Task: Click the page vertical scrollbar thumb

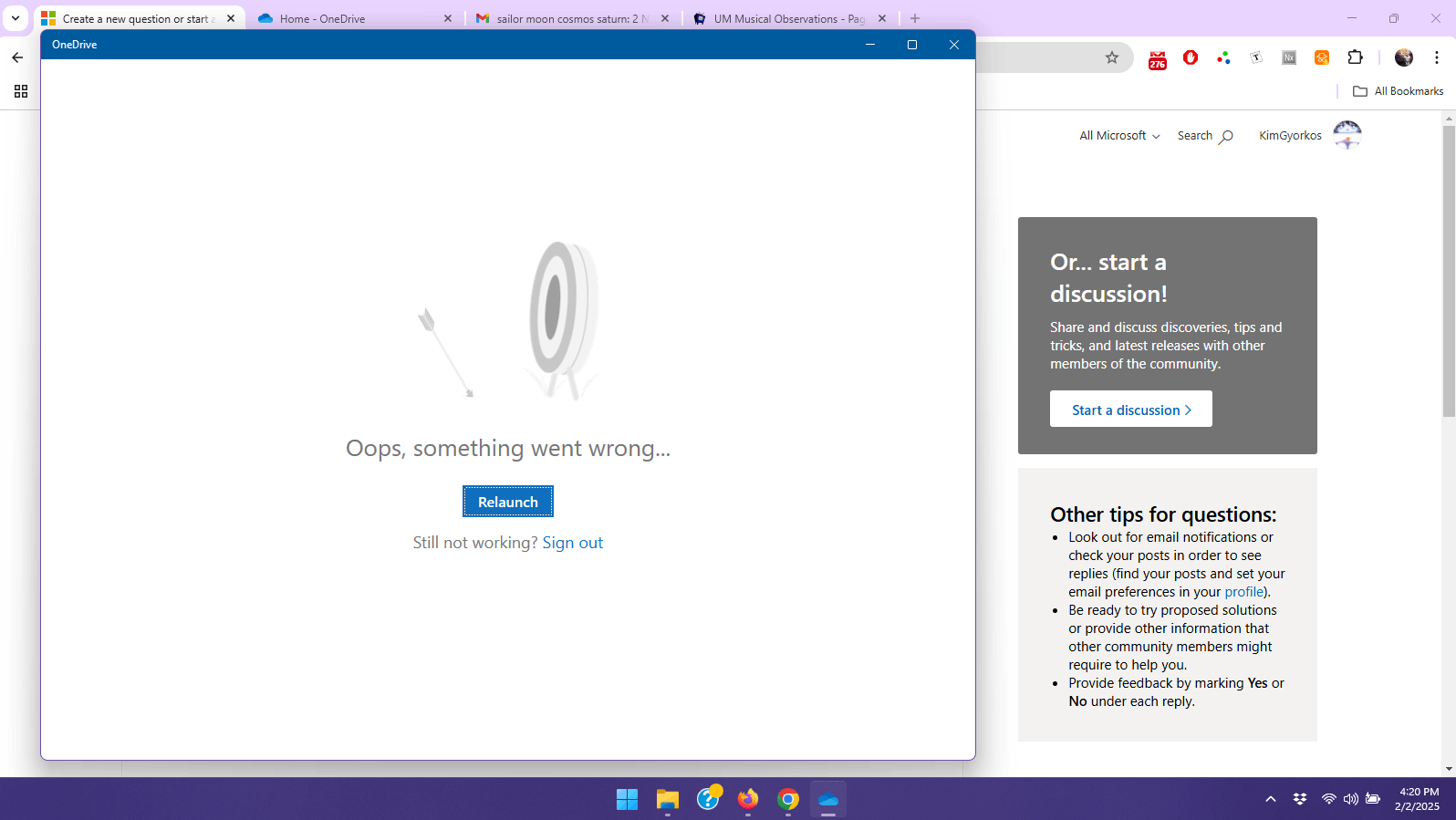Action: point(1449,271)
